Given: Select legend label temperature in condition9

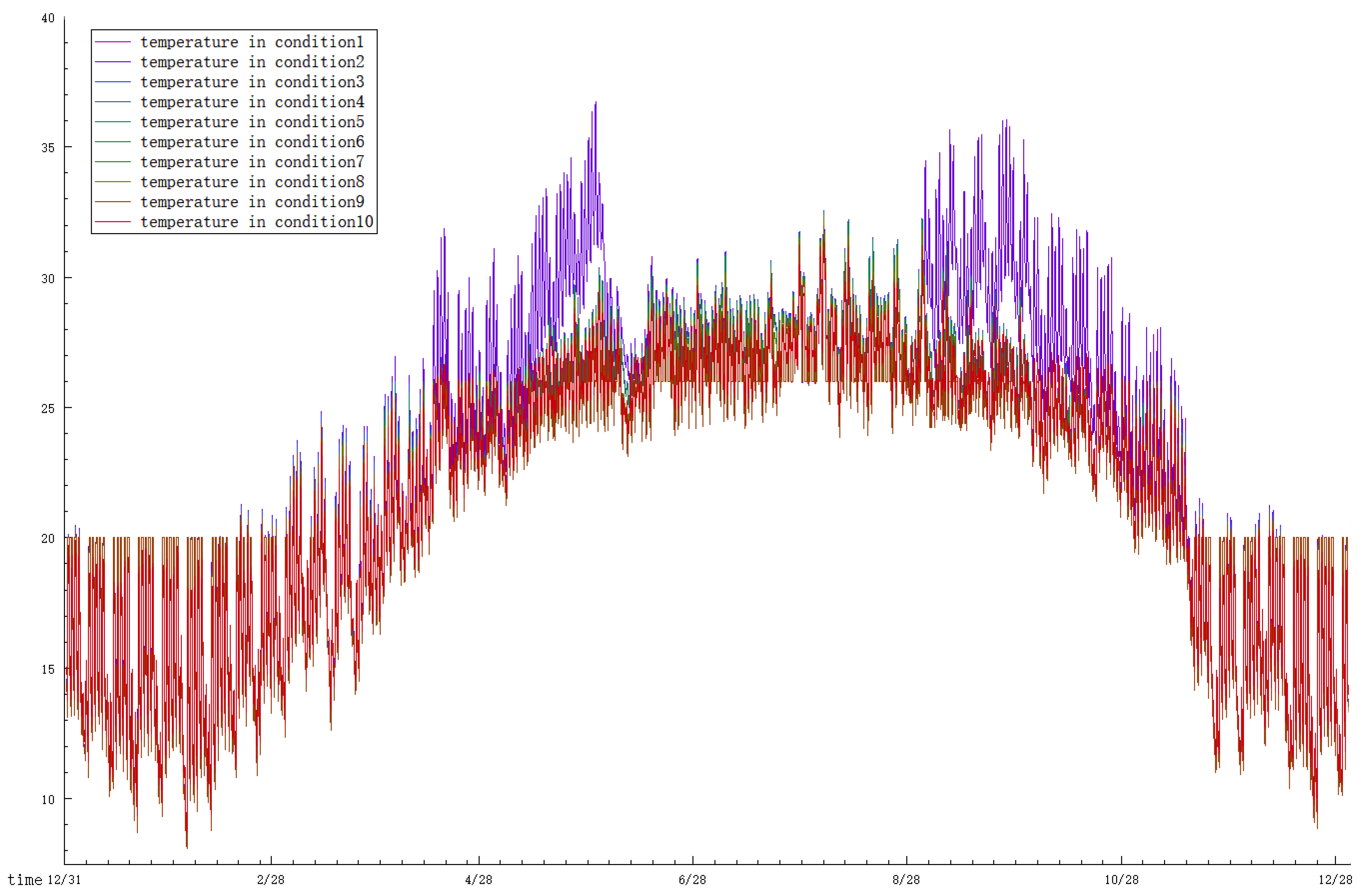Looking at the screenshot, I should pos(252,202).
